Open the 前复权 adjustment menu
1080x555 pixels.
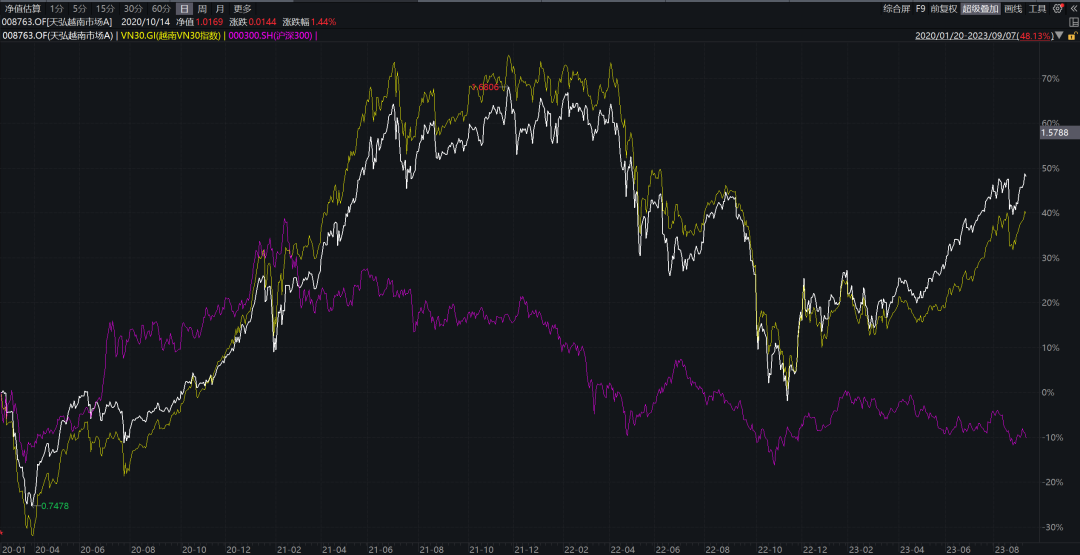944,9
